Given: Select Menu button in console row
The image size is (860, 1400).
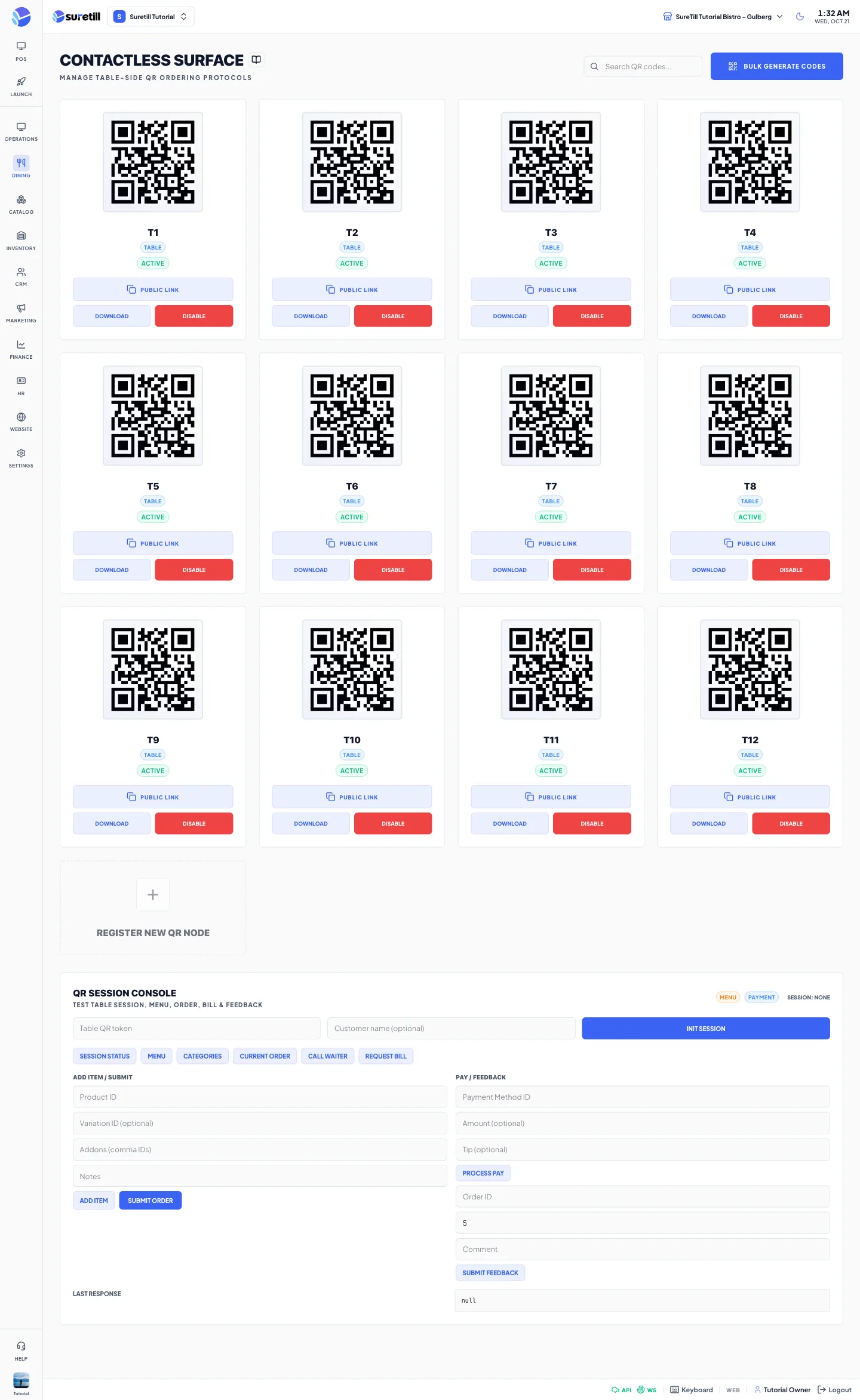Looking at the screenshot, I should 156,1056.
